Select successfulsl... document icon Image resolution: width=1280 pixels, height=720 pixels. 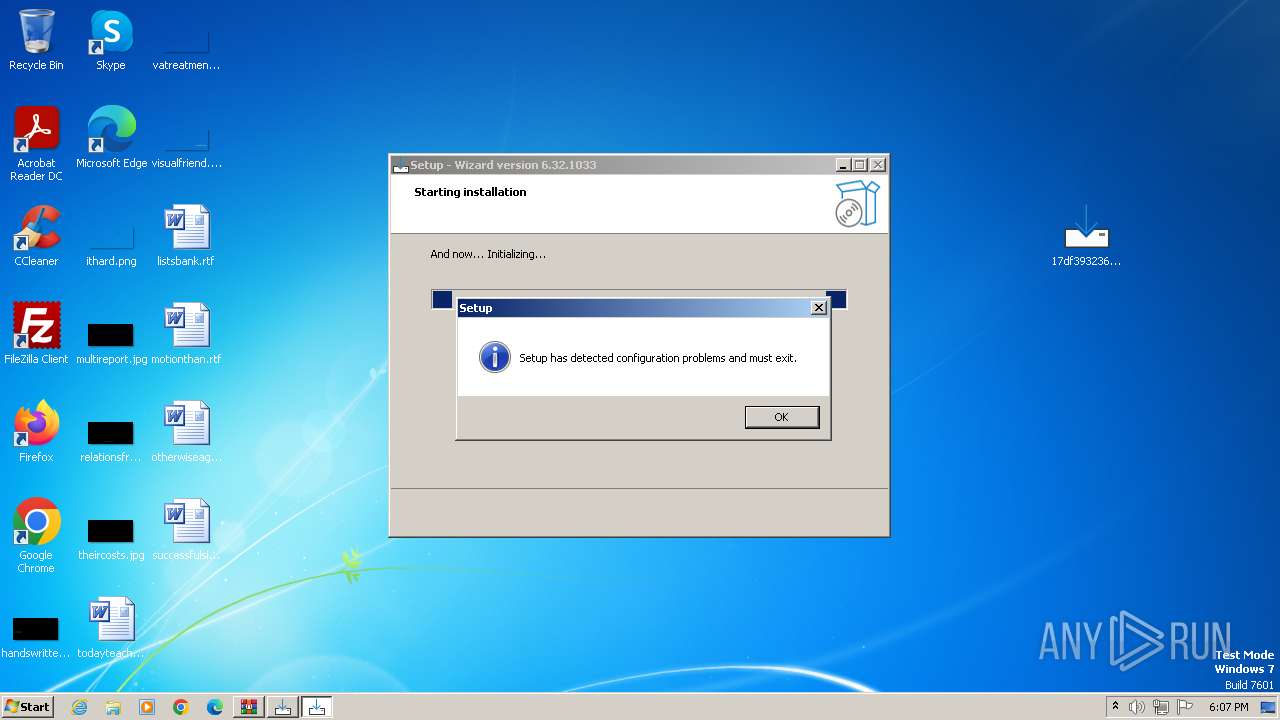186,531
